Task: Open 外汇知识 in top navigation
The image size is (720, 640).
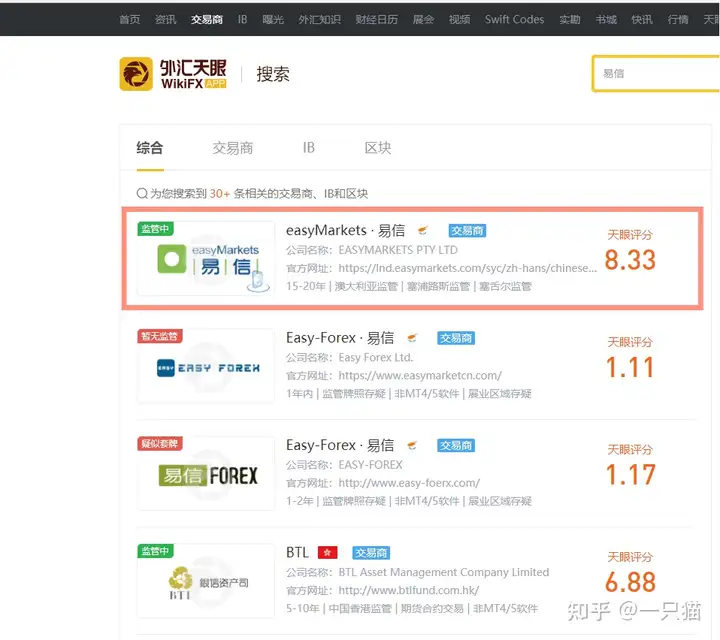Action: (x=320, y=19)
